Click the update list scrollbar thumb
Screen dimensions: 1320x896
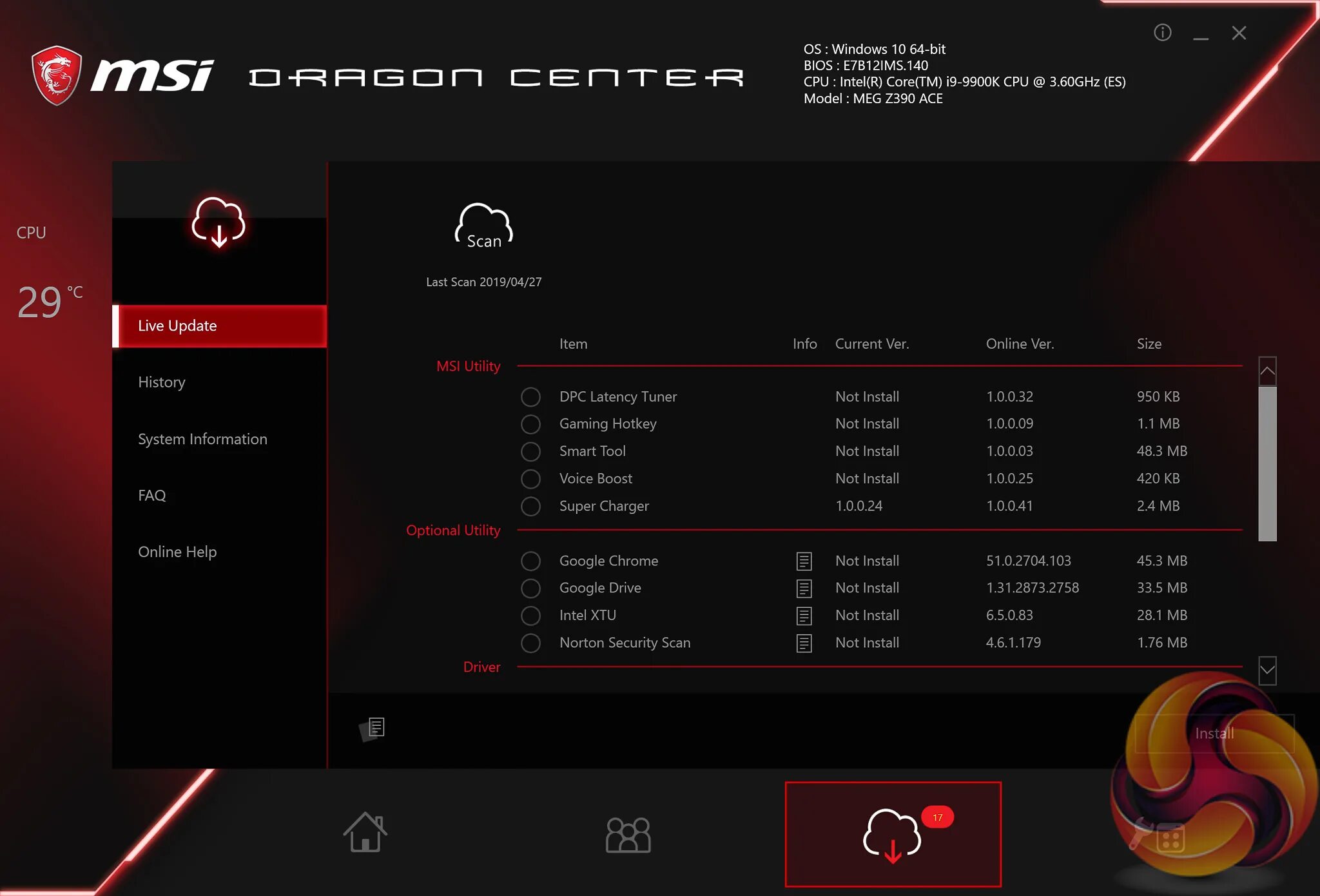click(x=1267, y=463)
